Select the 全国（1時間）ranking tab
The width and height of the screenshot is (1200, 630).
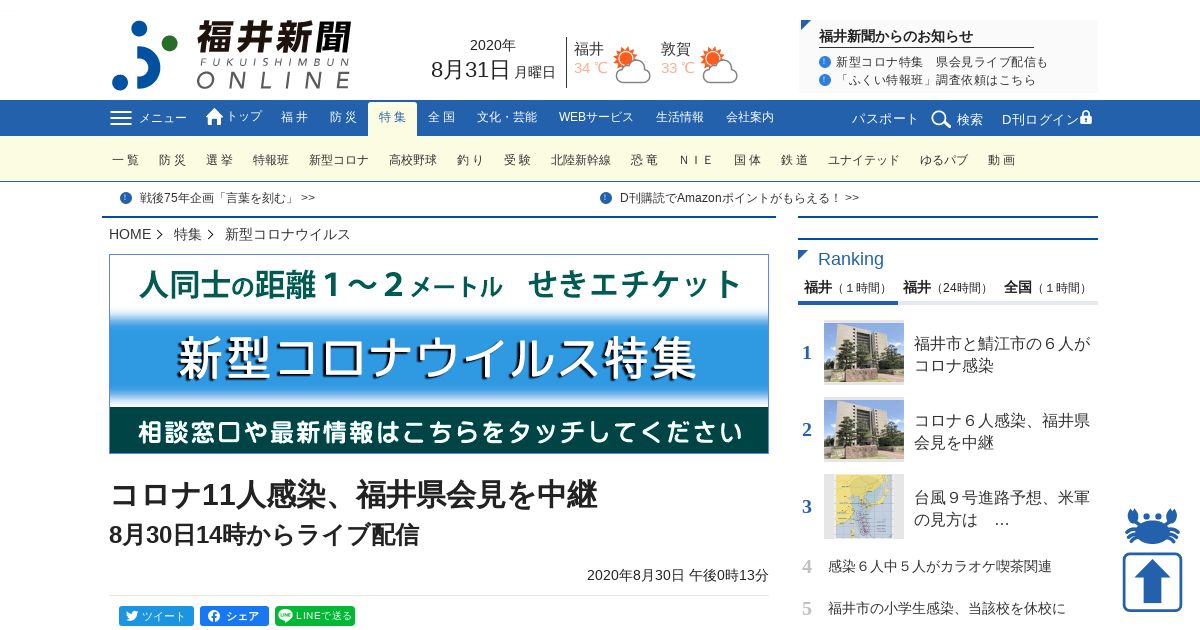1046,288
